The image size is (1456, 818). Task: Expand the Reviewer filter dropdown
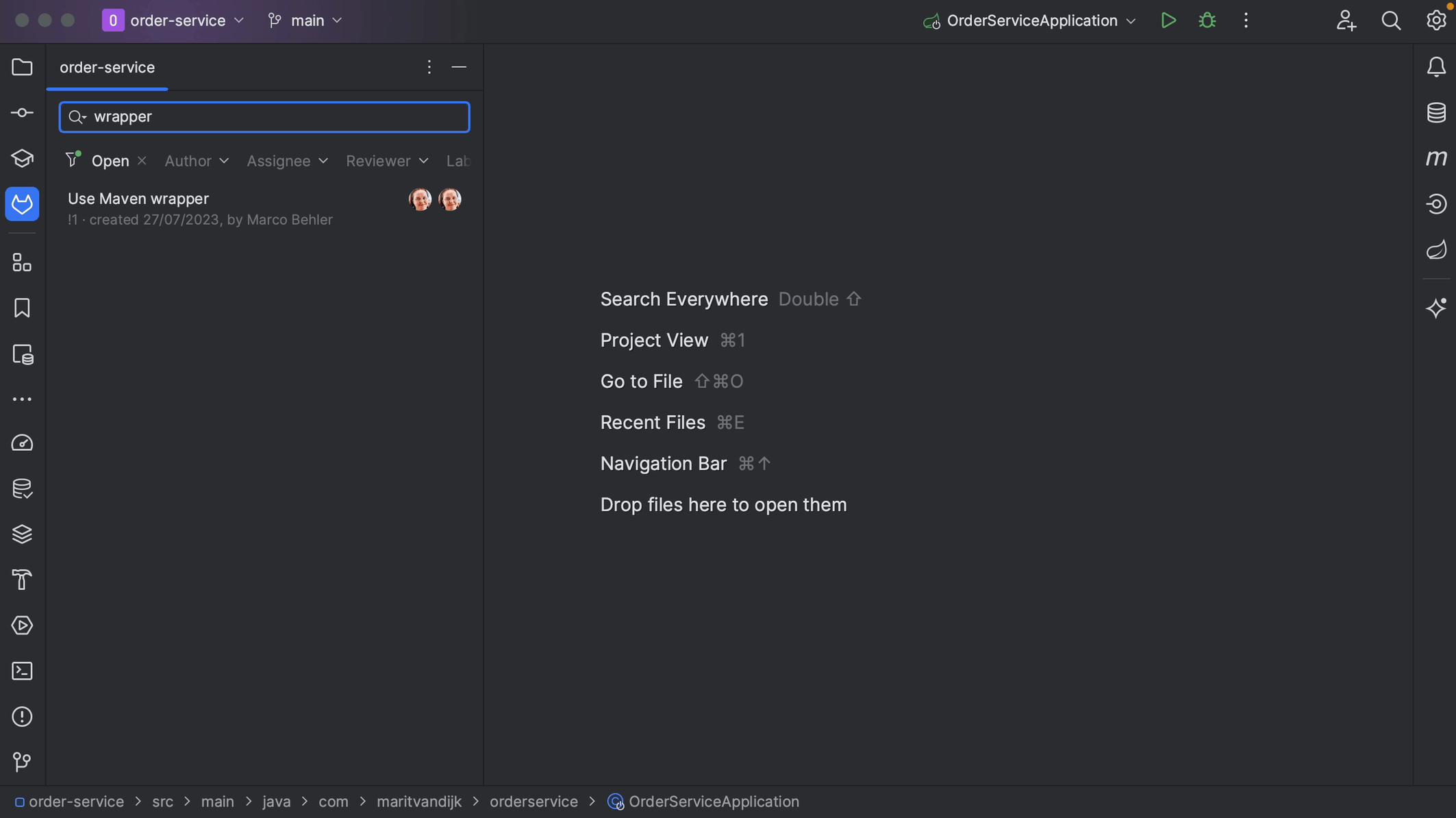pos(387,161)
